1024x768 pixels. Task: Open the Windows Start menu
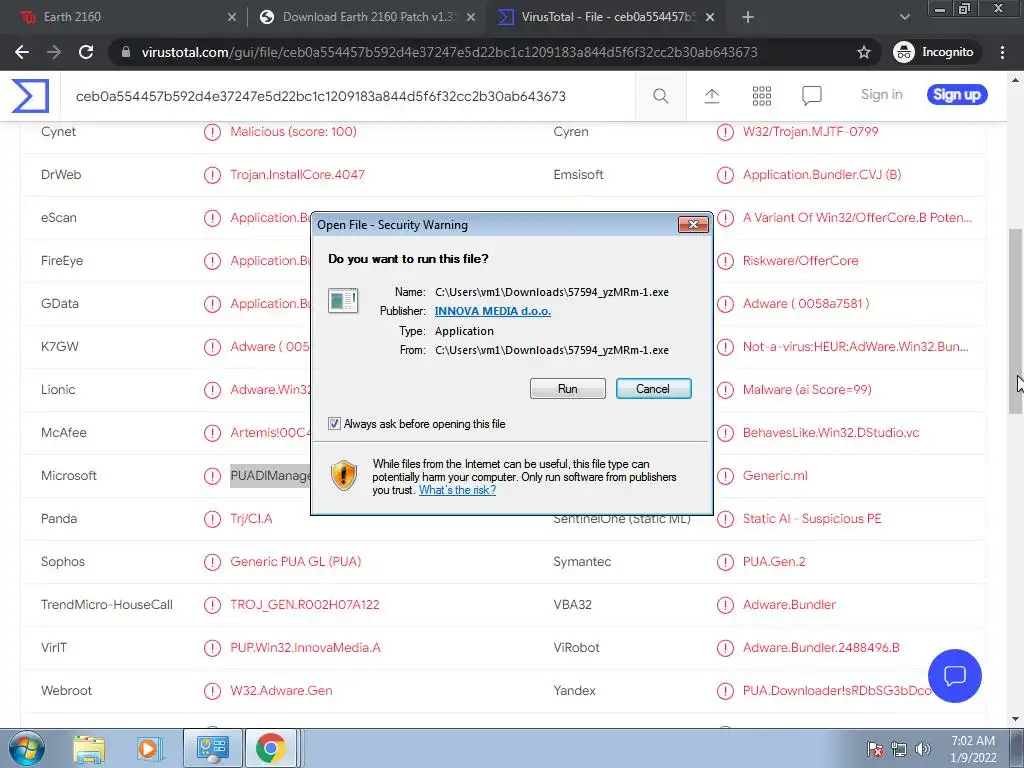(x=26, y=748)
